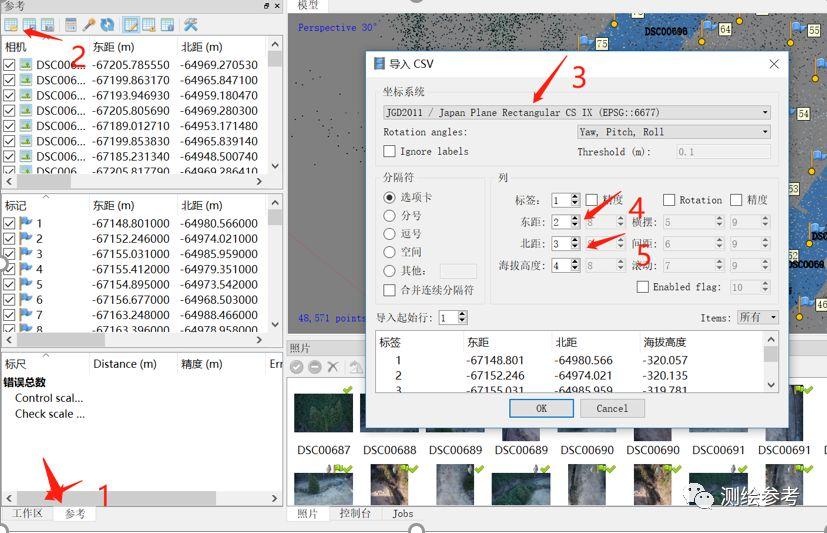Click the 其他 custom delimiter input field
Viewport: 827px width, 533px height.
click(458, 270)
